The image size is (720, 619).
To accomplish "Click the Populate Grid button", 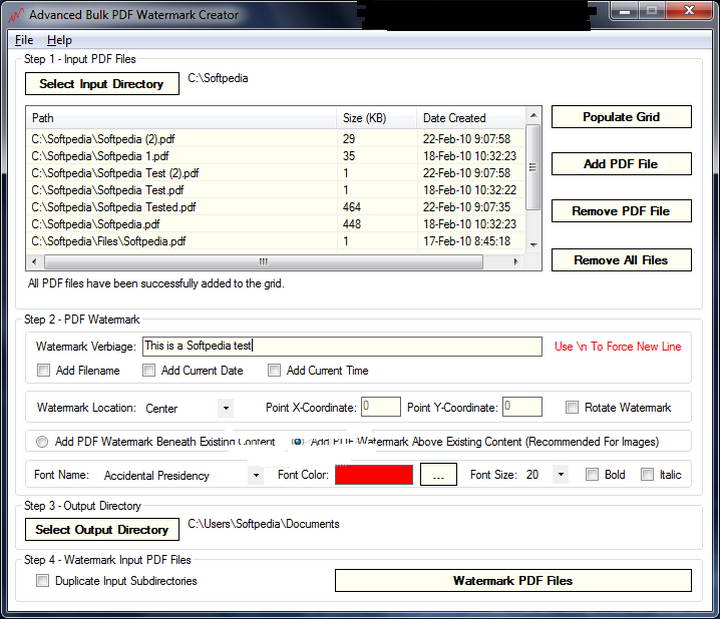I will [621, 117].
